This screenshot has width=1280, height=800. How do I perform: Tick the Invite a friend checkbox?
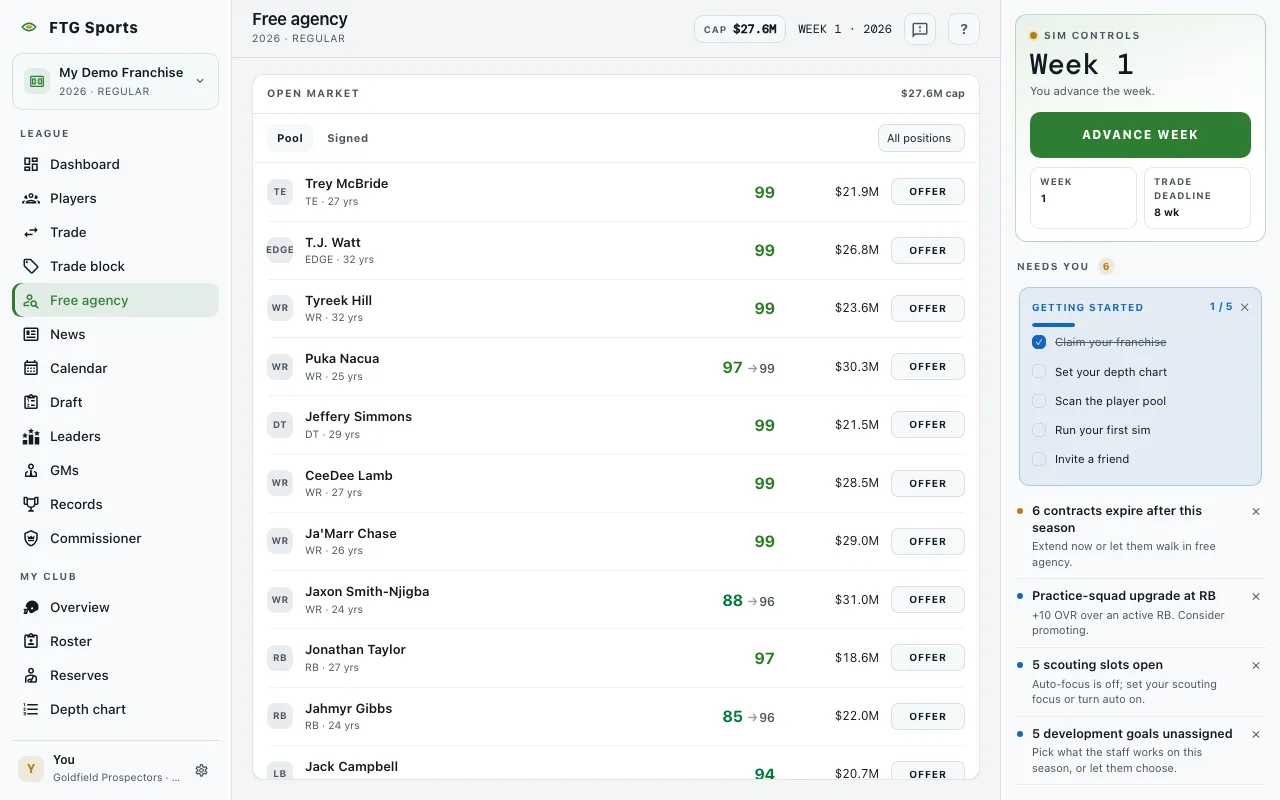(x=1039, y=459)
